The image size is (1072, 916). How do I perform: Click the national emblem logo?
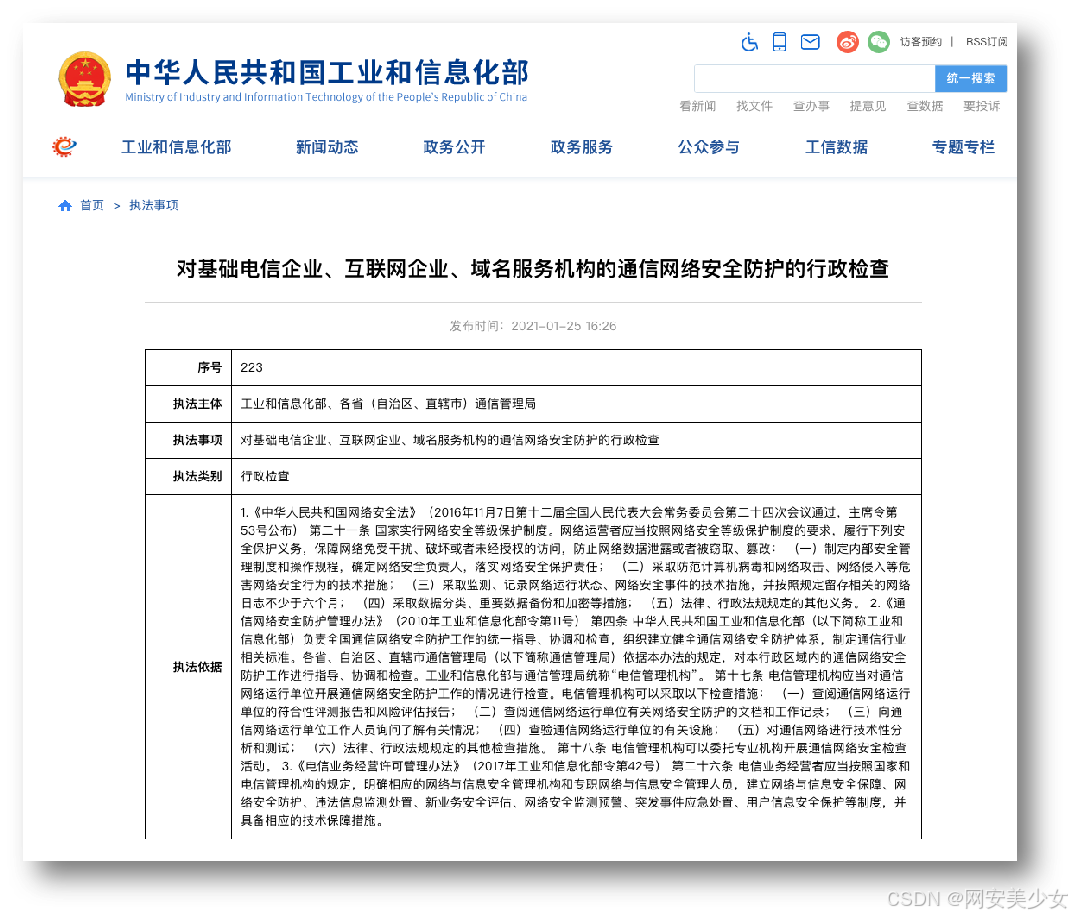tap(85, 79)
